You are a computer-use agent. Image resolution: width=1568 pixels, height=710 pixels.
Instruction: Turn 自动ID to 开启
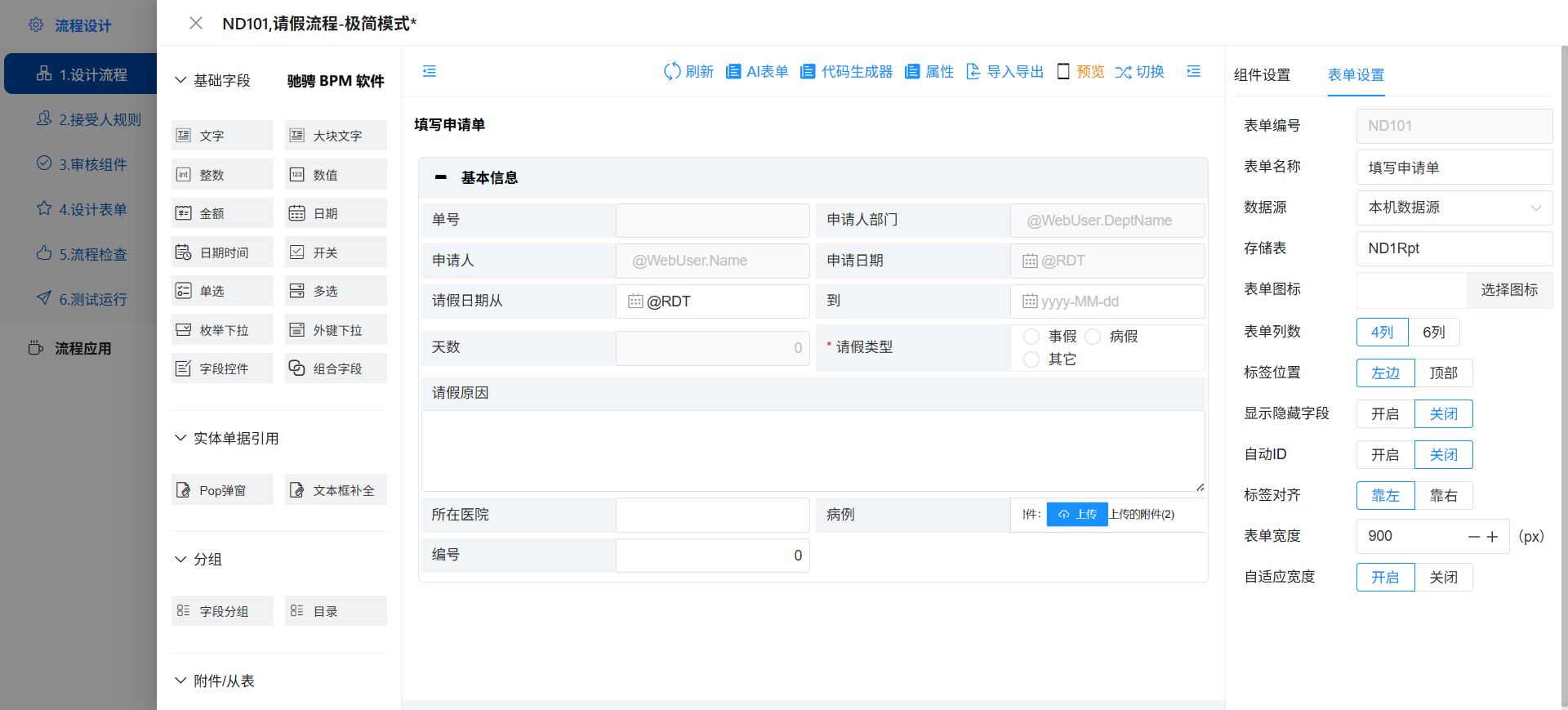(1385, 454)
